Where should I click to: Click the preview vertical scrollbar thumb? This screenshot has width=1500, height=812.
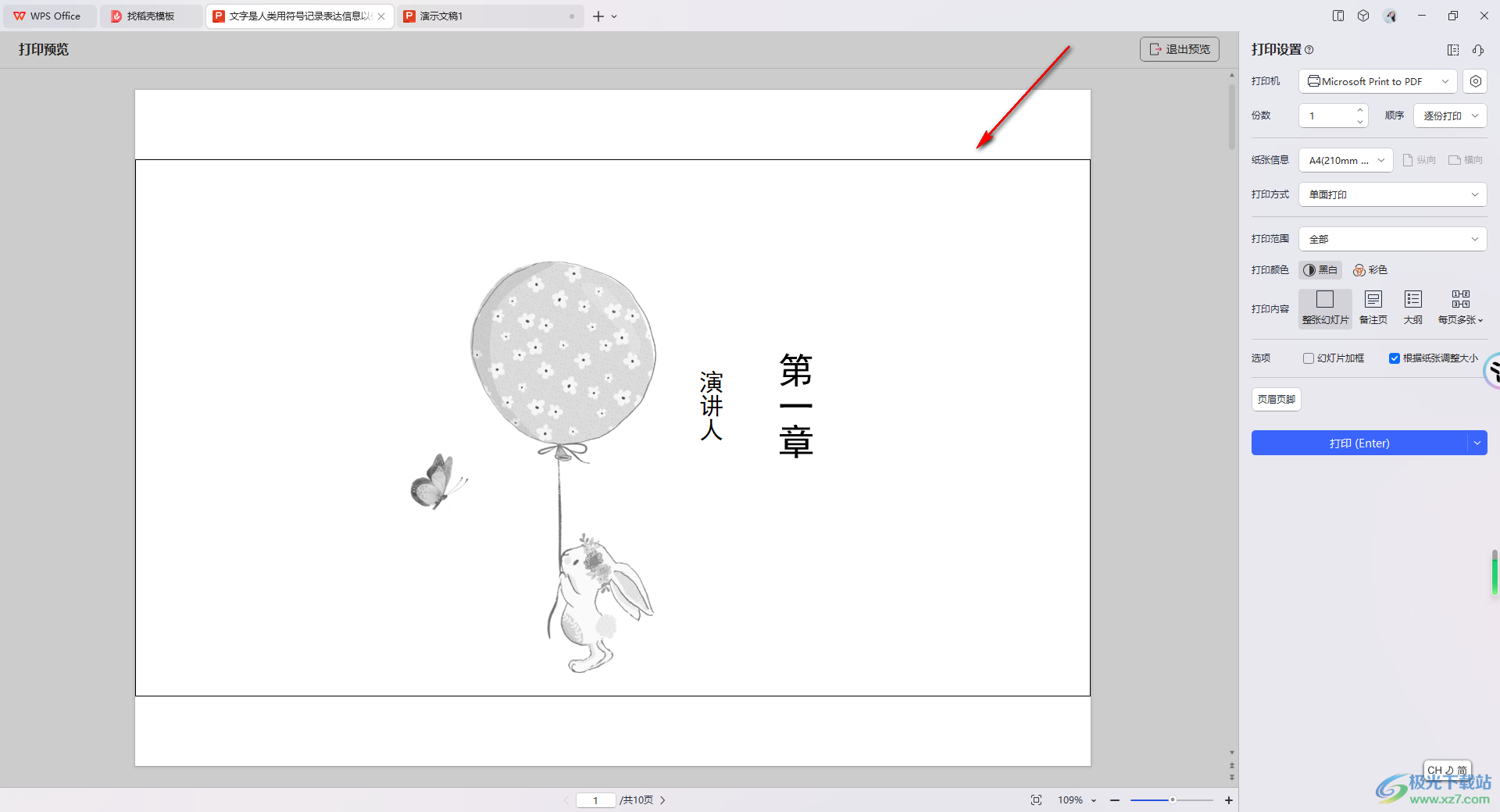tap(1232, 116)
